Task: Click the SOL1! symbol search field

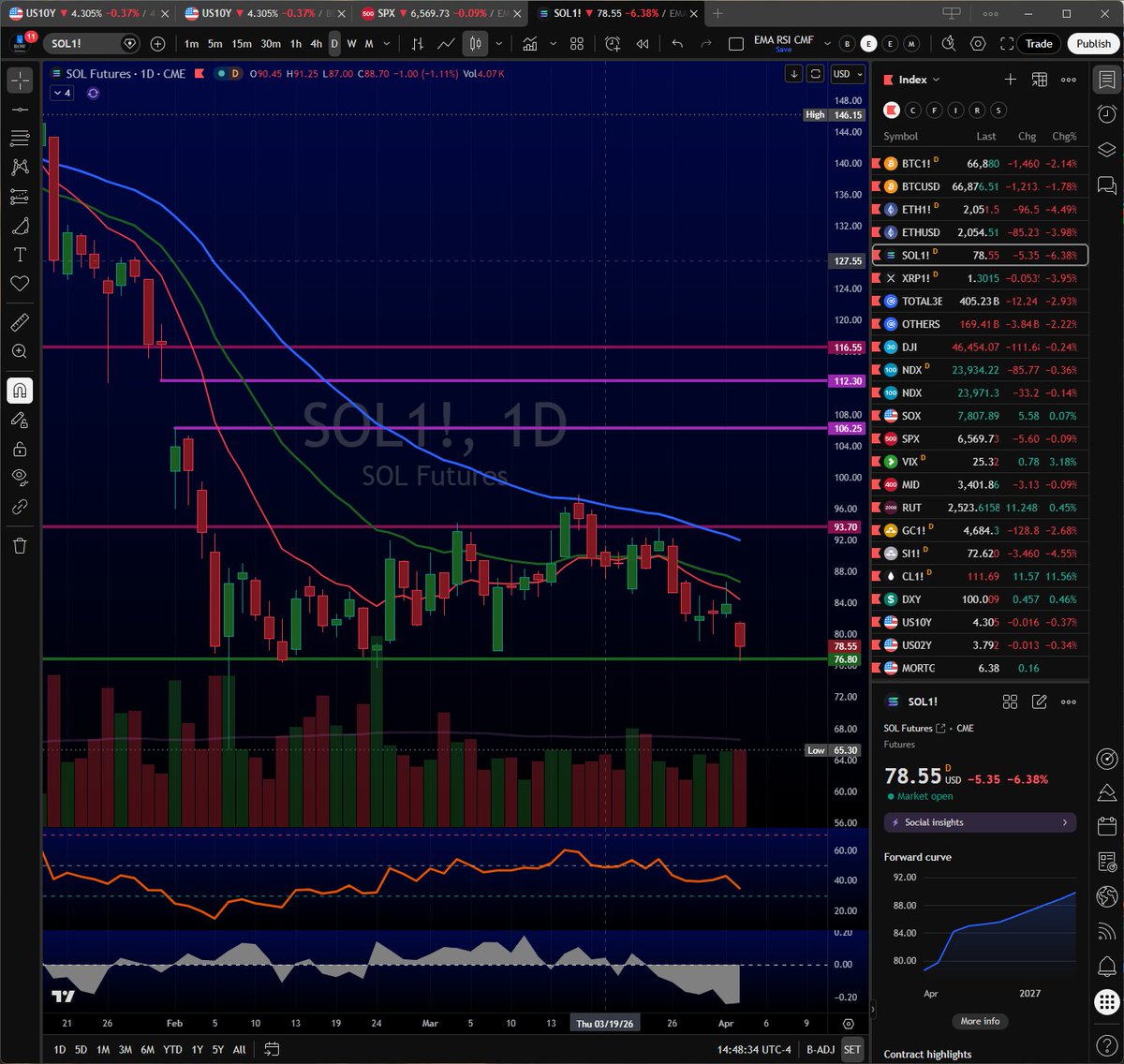Action: pyautogui.click(x=91, y=44)
